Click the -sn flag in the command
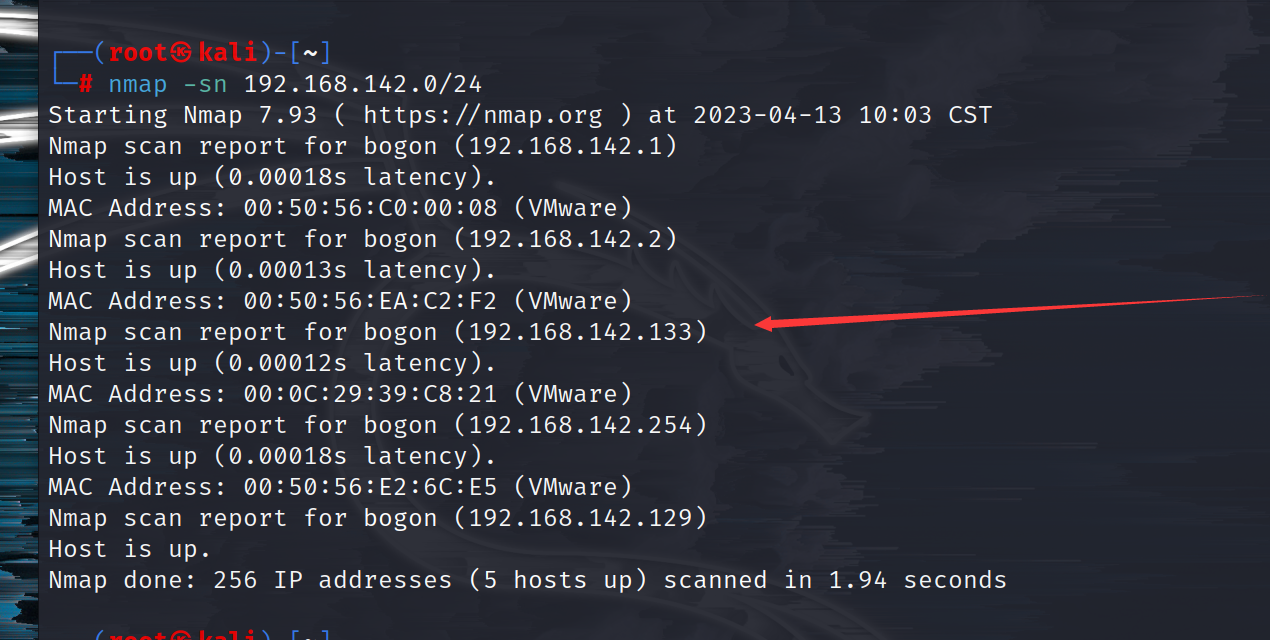The height and width of the screenshot is (640, 1270). [205, 84]
